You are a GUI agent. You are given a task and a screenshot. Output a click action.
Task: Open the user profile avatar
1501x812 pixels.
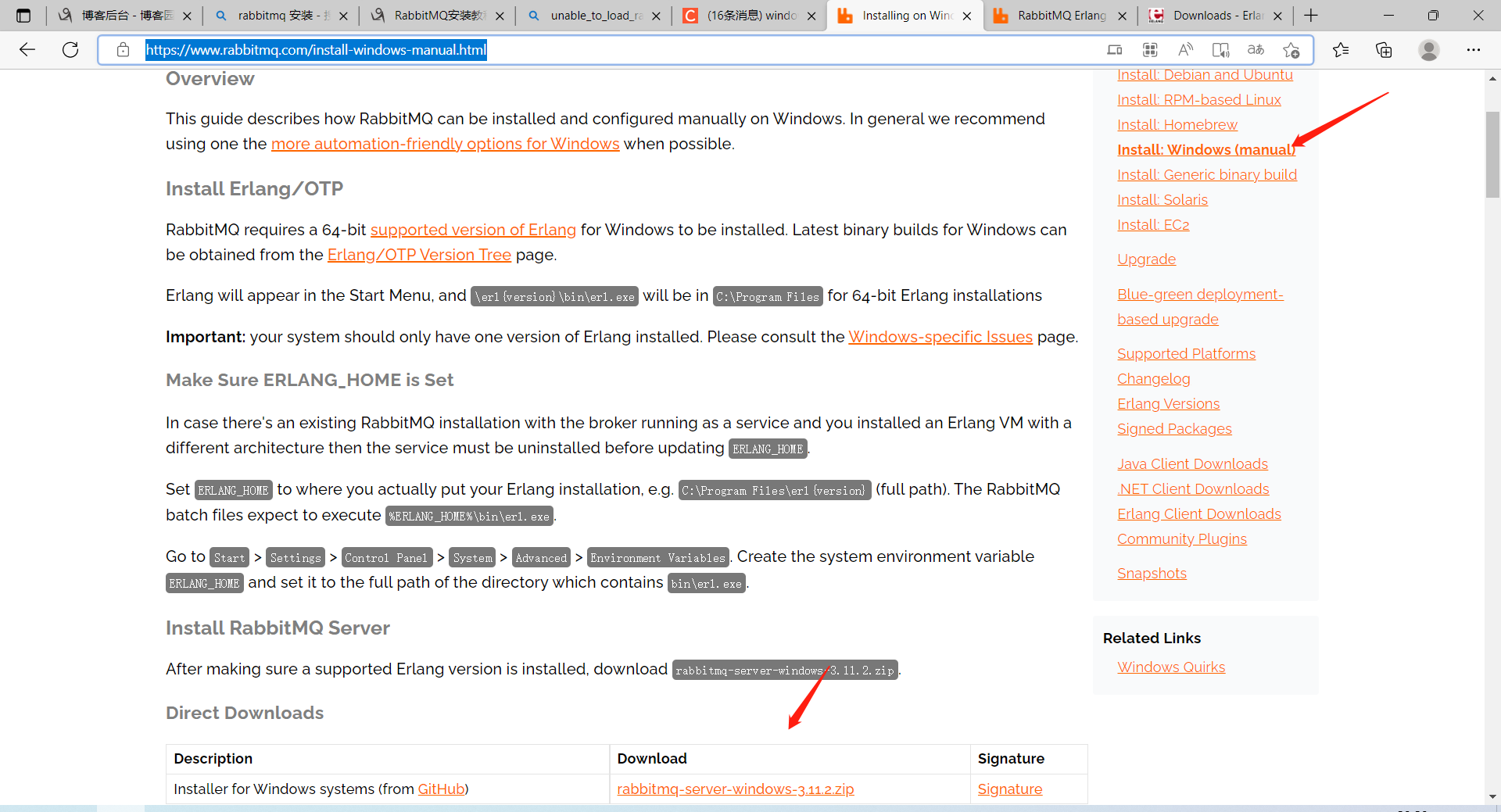(x=1429, y=50)
